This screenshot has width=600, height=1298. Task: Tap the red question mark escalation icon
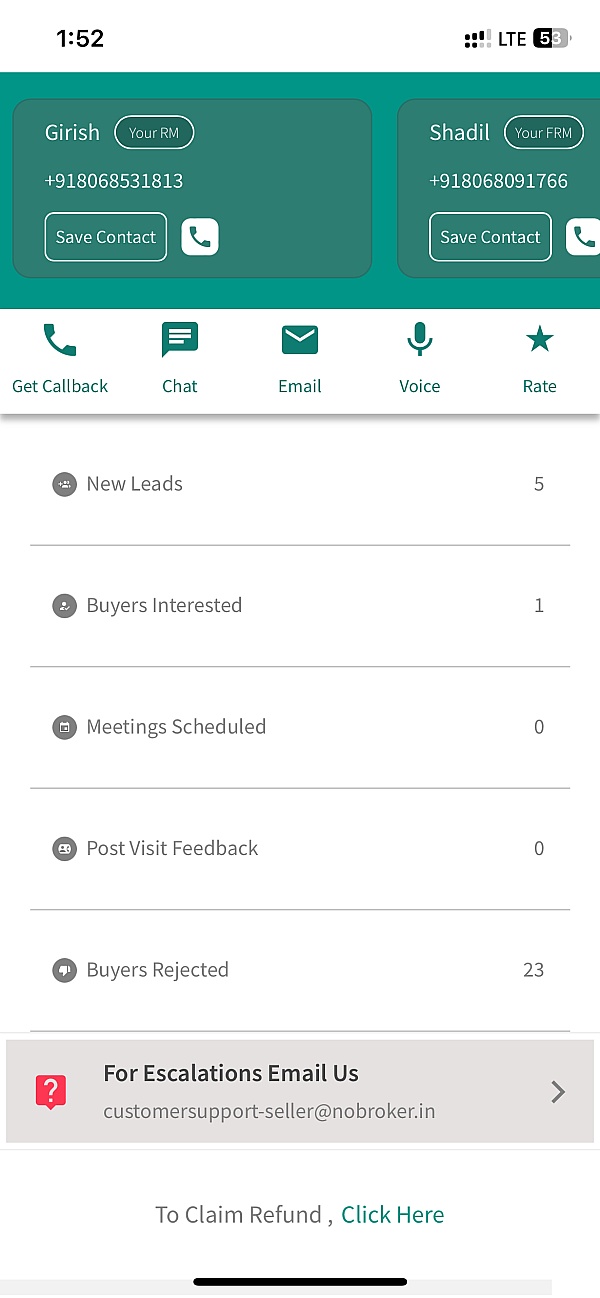pos(51,1091)
